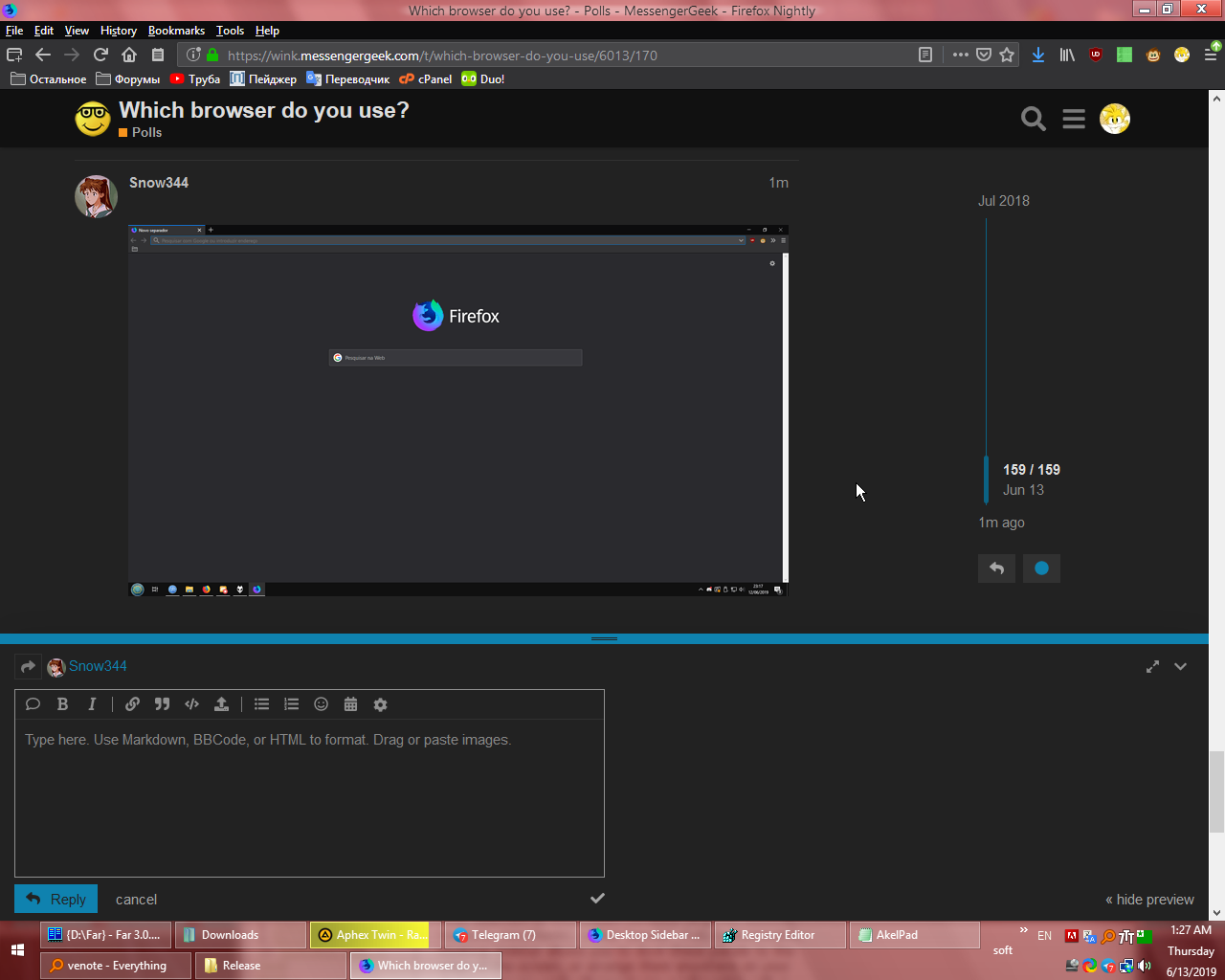This screenshot has width=1225, height=980.
Task: Apply italic emphasis in the composer
Action: pyautogui.click(x=92, y=704)
